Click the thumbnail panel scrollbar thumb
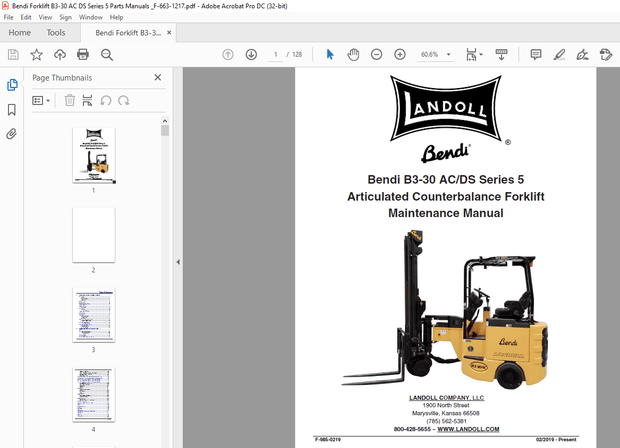Viewport: 620px width, 448px height. coord(165,130)
